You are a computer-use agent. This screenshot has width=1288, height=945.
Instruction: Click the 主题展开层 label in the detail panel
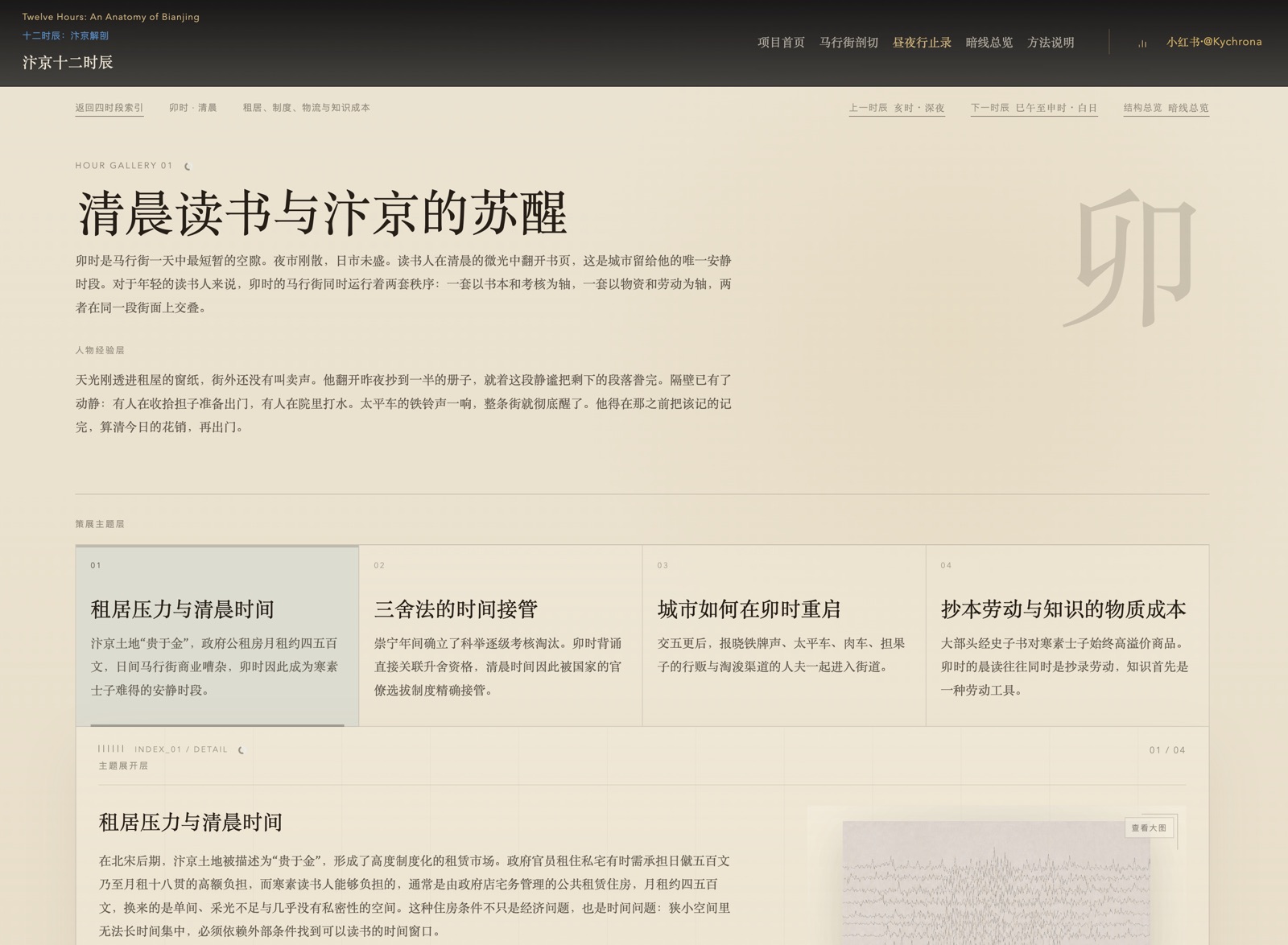123,765
